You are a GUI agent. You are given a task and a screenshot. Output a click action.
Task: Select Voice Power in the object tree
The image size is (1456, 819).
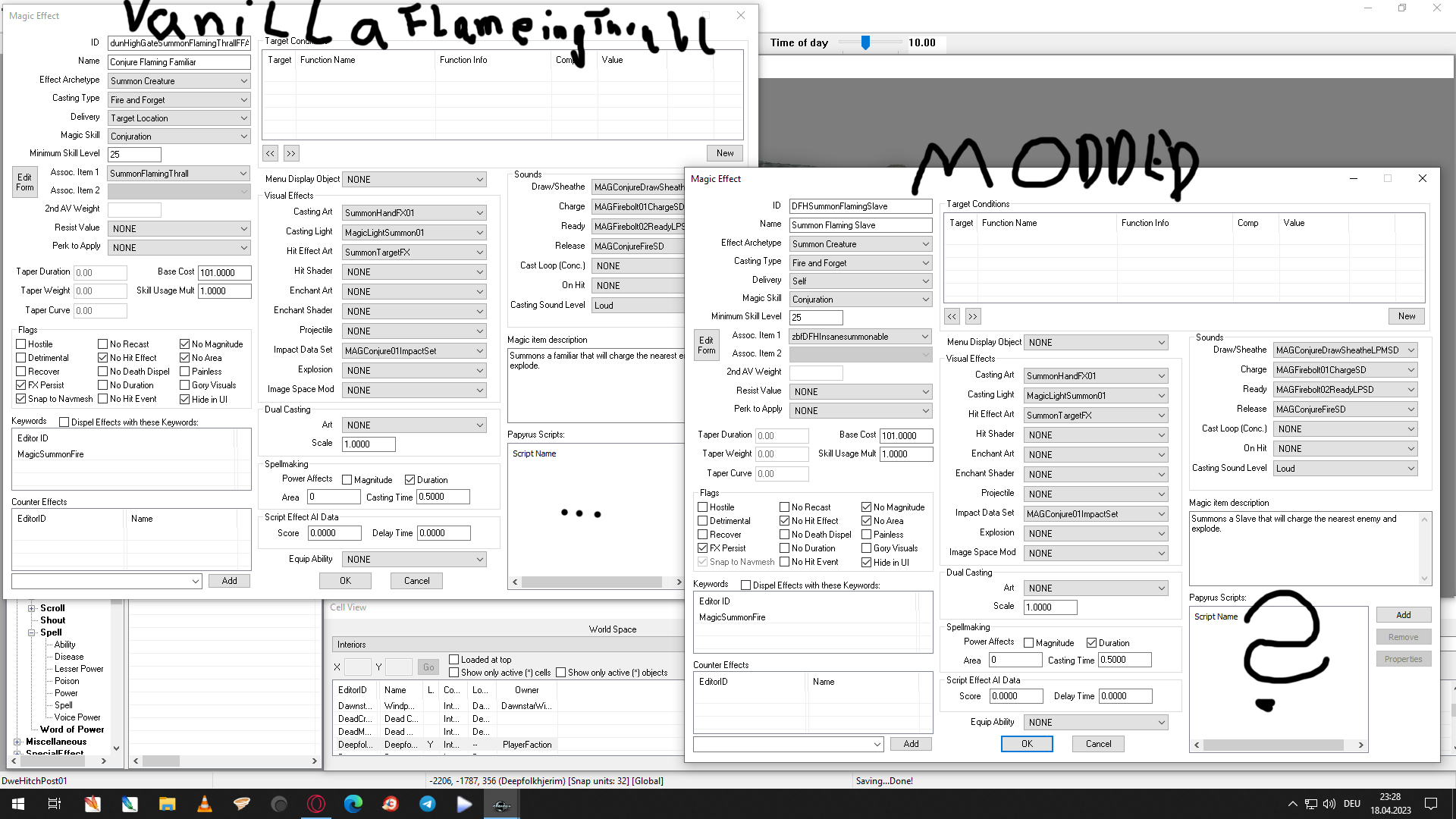tap(77, 717)
